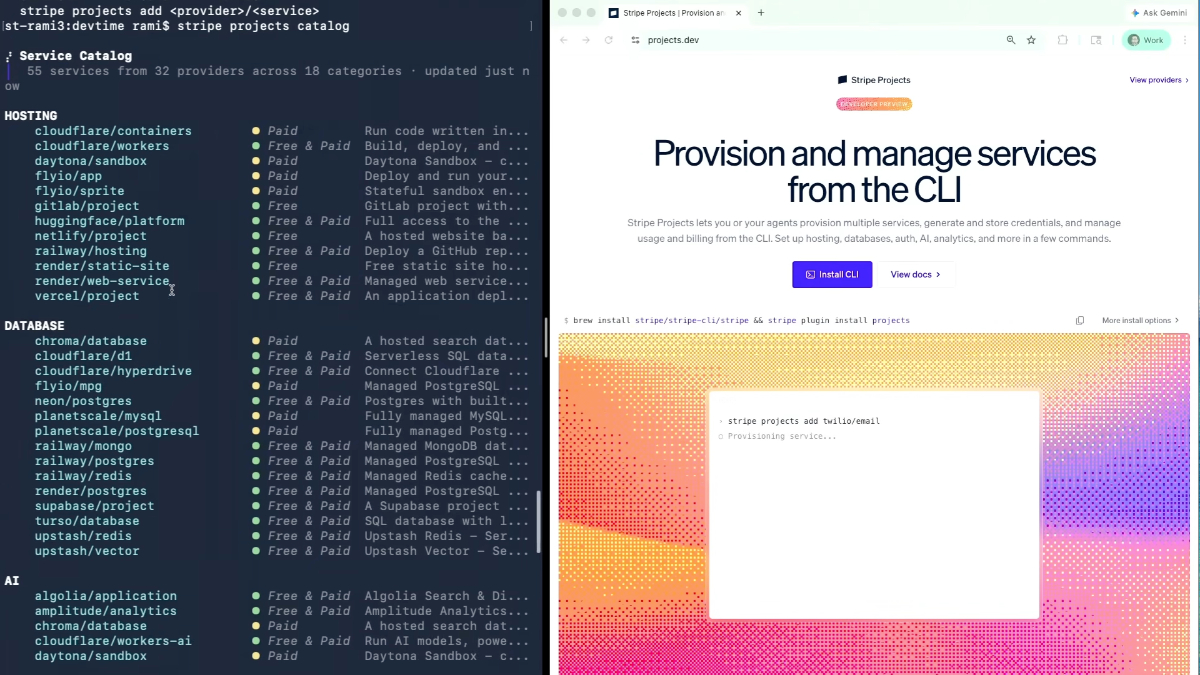Click the Install CLI button

(x=832, y=274)
